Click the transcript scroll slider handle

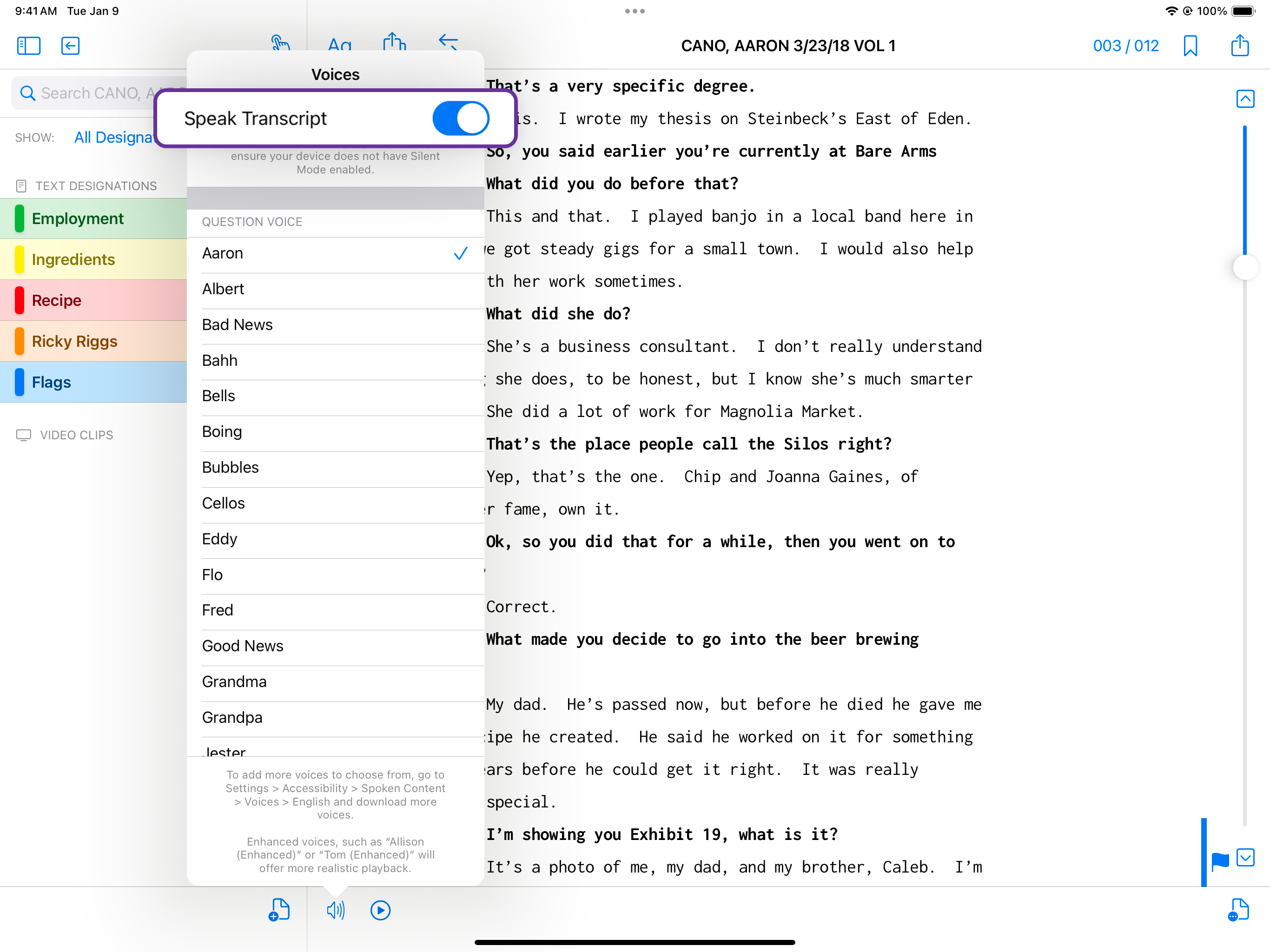click(1245, 268)
